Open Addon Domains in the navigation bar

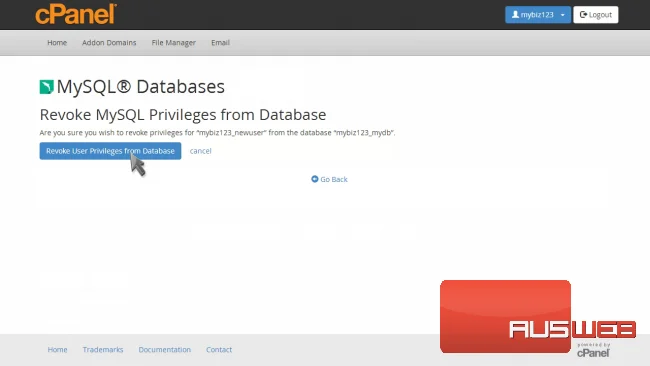(109, 43)
